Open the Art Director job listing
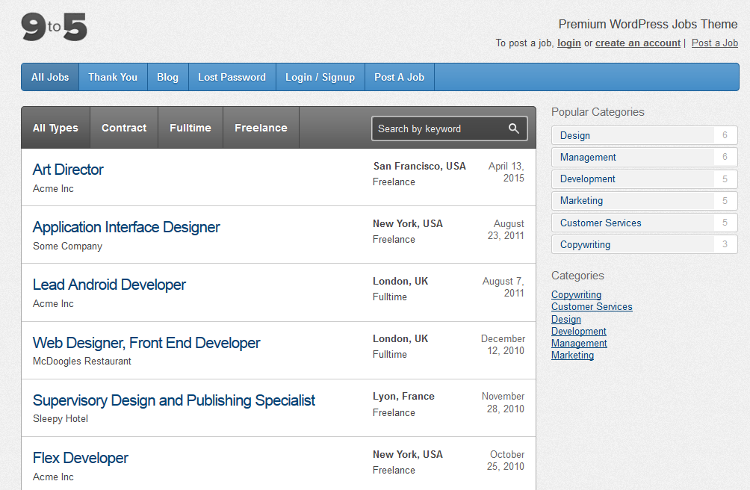The height and width of the screenshot is (490, 750). point(68,170)
